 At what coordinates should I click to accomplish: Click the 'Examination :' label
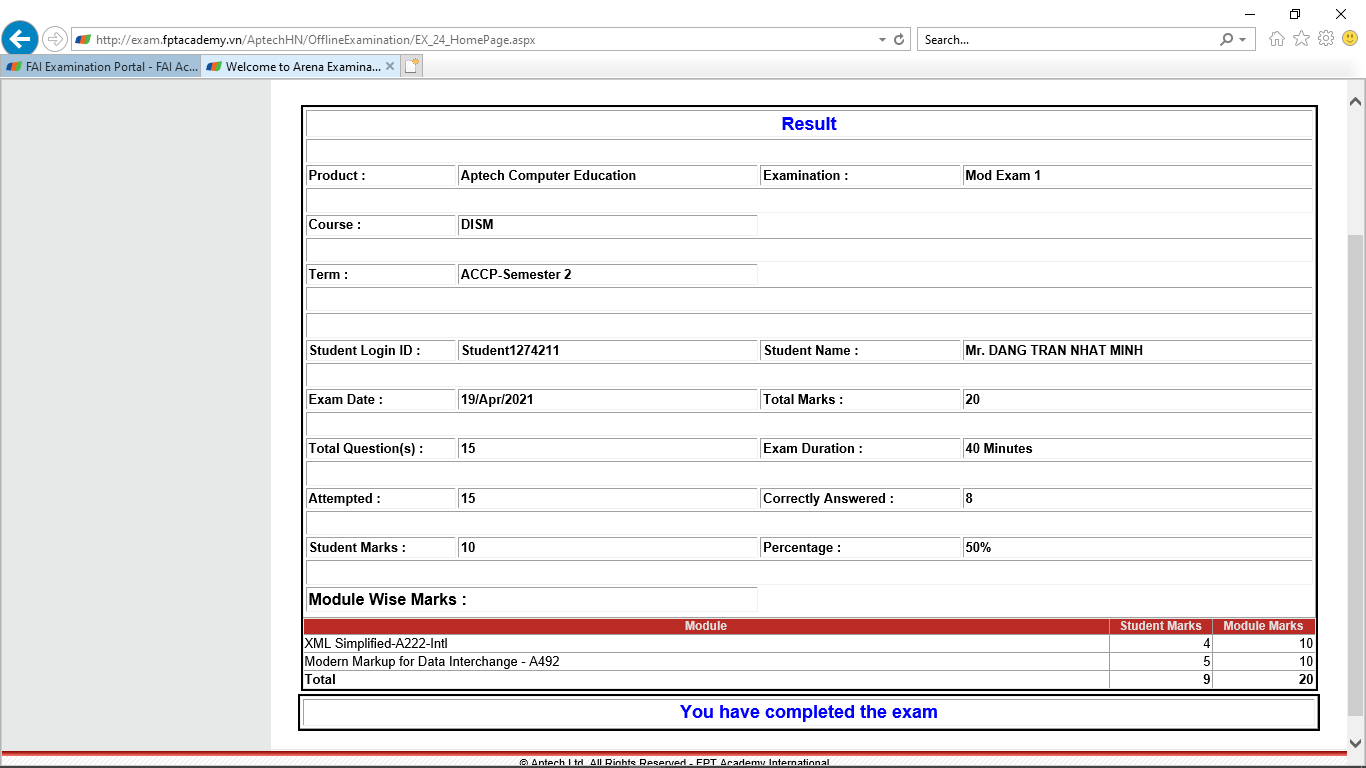click(x=806, y=175)
